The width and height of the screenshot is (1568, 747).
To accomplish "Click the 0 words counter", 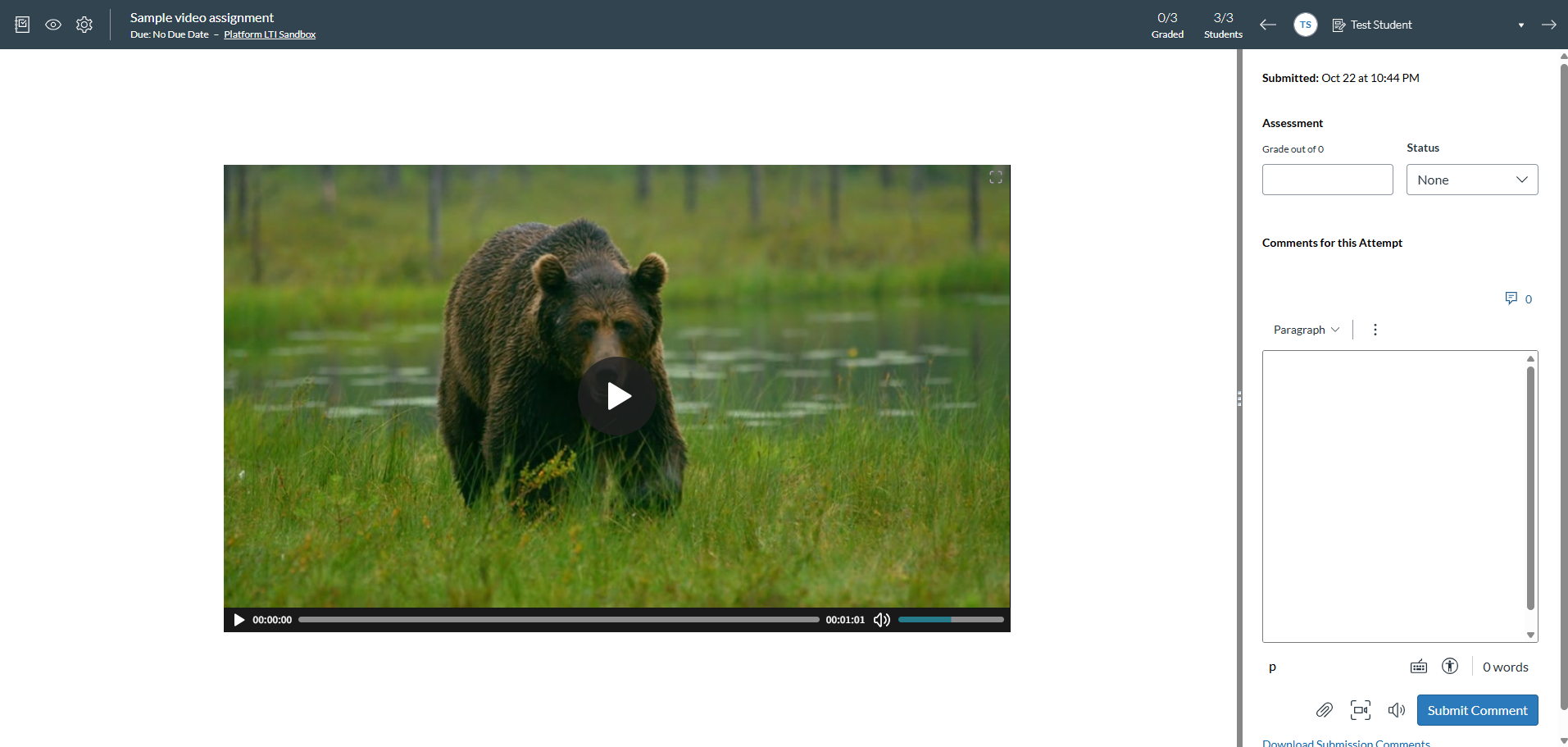I will pos(1505,667).
